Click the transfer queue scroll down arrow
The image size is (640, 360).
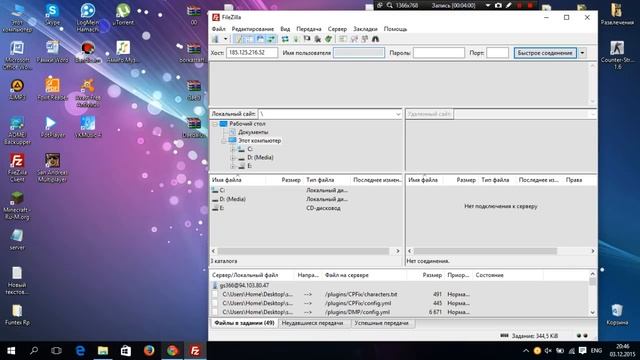tap(593, 312)
